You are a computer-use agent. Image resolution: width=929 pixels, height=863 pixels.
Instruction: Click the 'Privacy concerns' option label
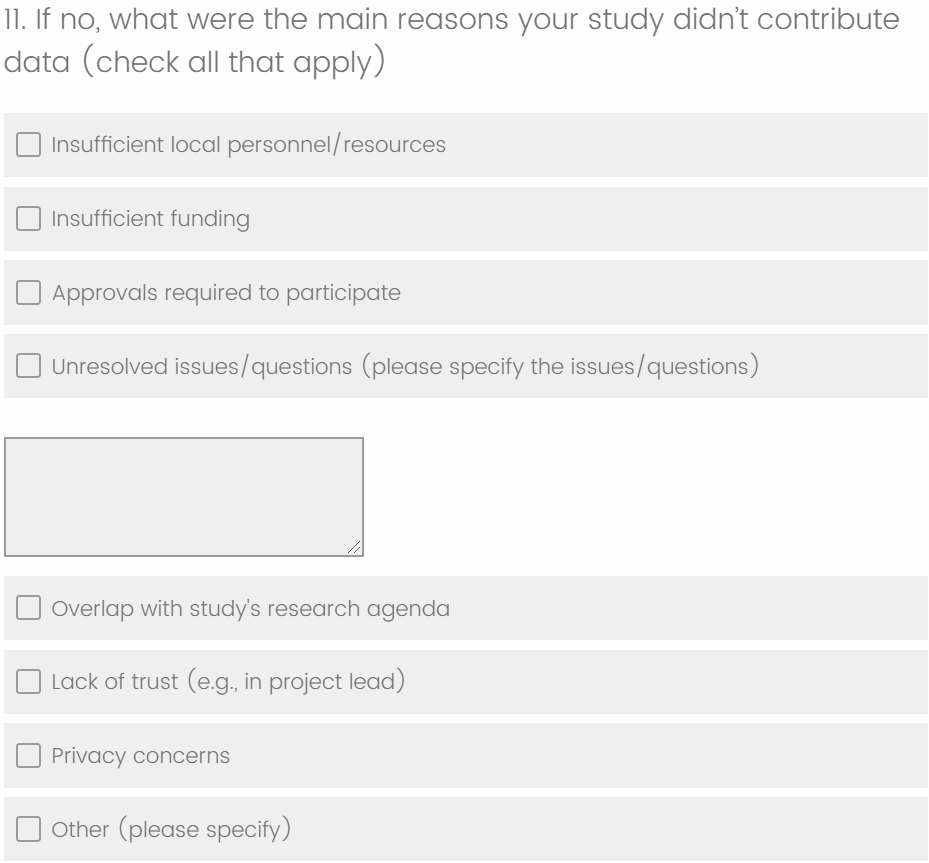coord(141,756)
